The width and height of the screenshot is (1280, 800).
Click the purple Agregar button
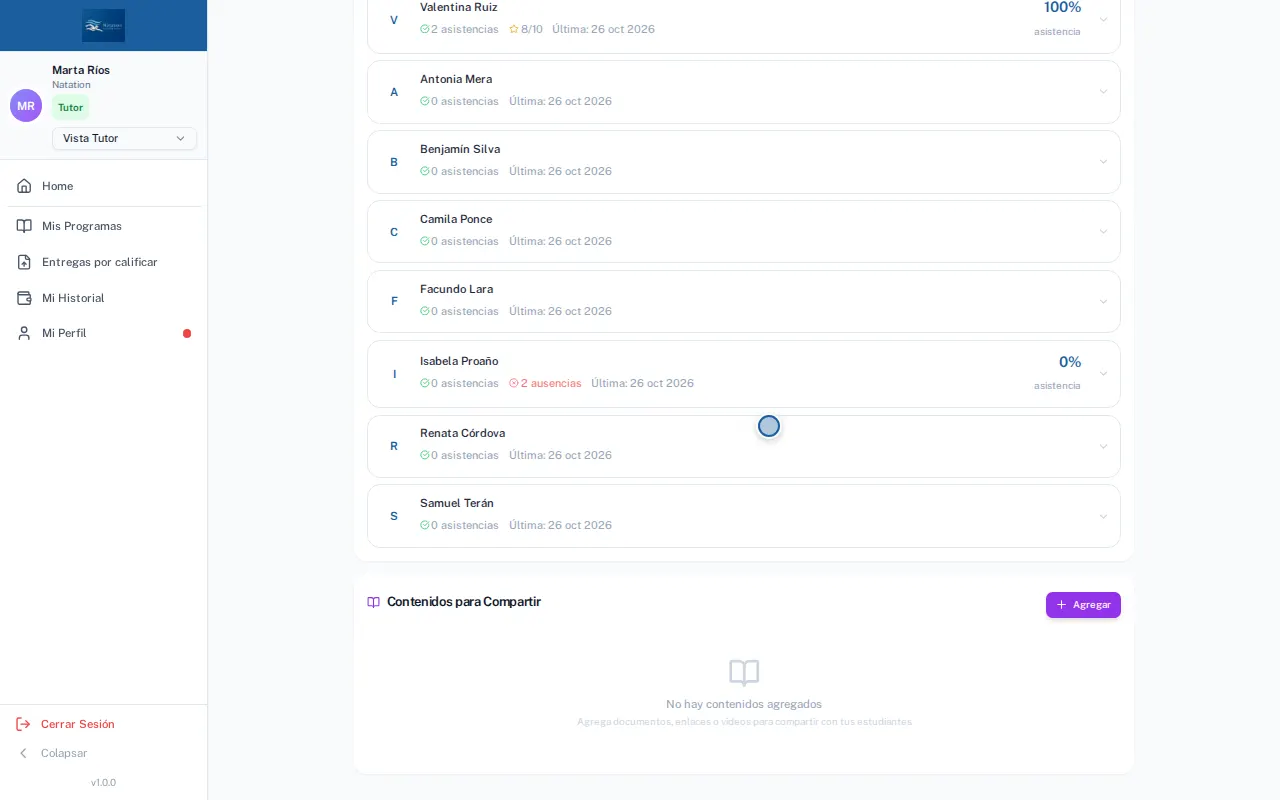point(1083,605)
